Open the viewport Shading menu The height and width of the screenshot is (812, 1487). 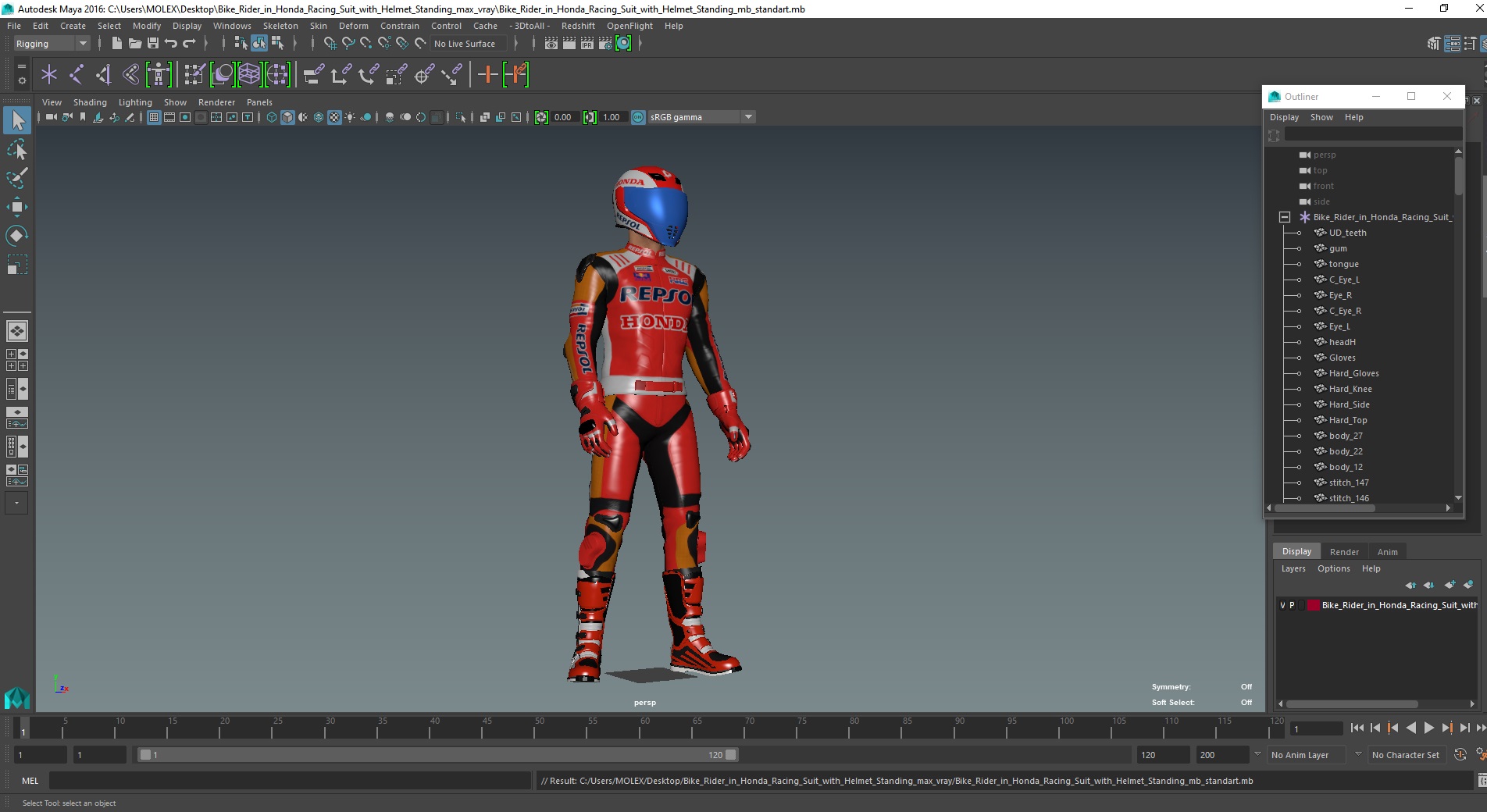(x=90, y=102)
